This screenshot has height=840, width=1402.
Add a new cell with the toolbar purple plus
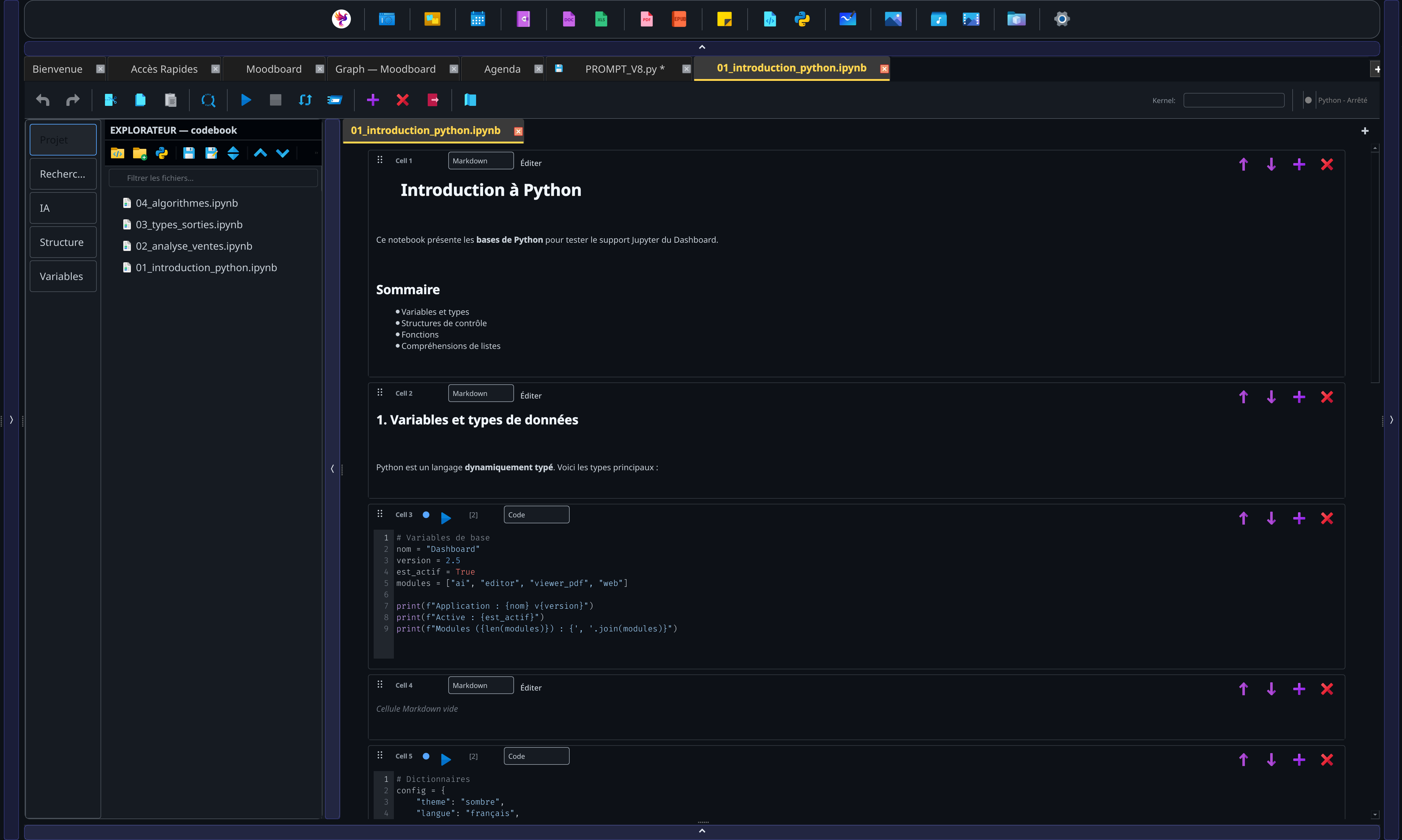coord(373,100)
